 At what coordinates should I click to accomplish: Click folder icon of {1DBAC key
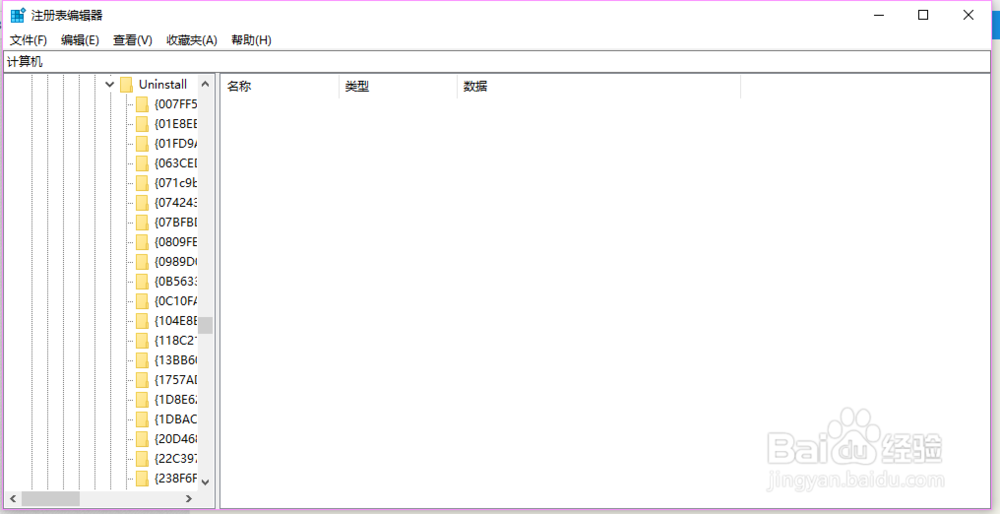tap(142, 420)
